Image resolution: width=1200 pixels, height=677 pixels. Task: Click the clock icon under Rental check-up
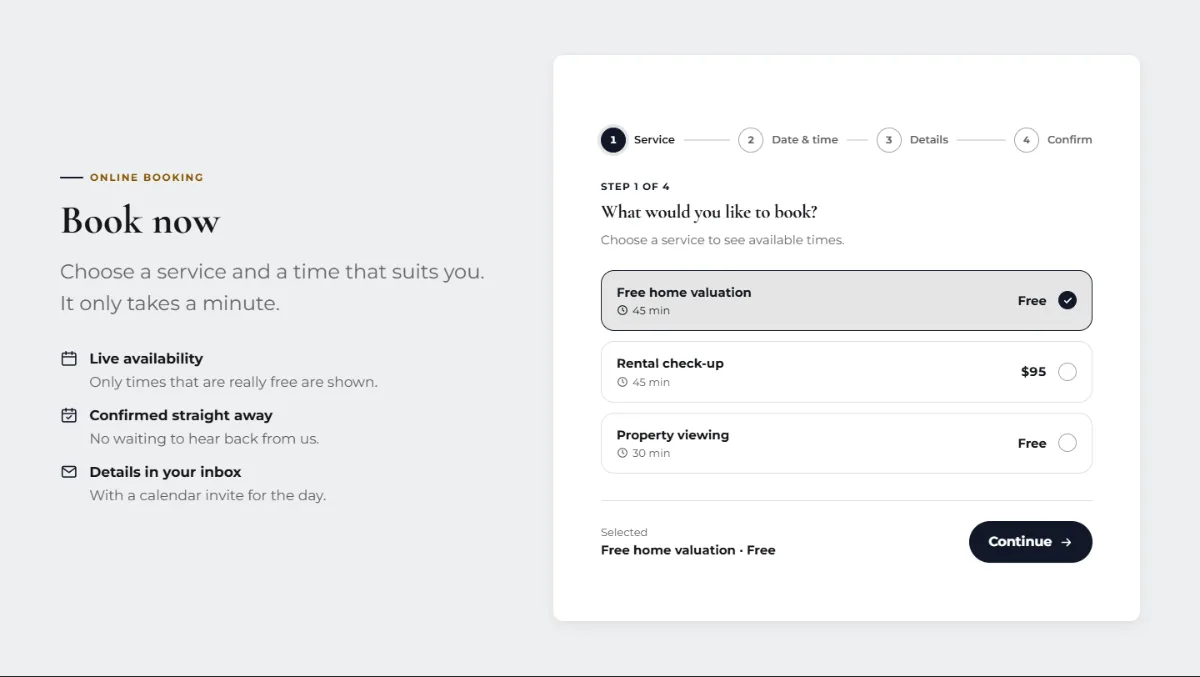point(622,382)
